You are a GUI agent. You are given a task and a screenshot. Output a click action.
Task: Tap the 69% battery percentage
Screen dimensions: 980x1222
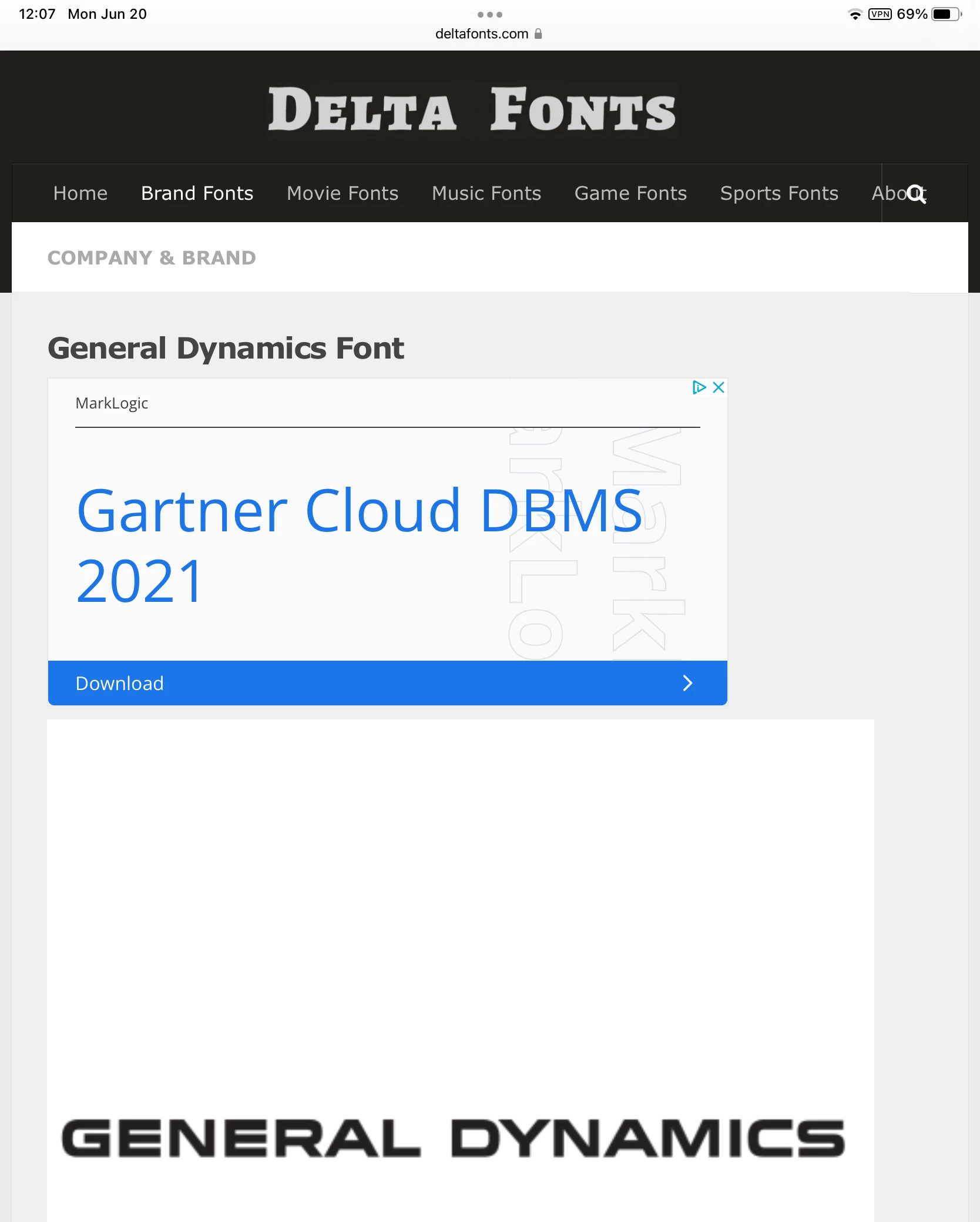pos(912,14)
